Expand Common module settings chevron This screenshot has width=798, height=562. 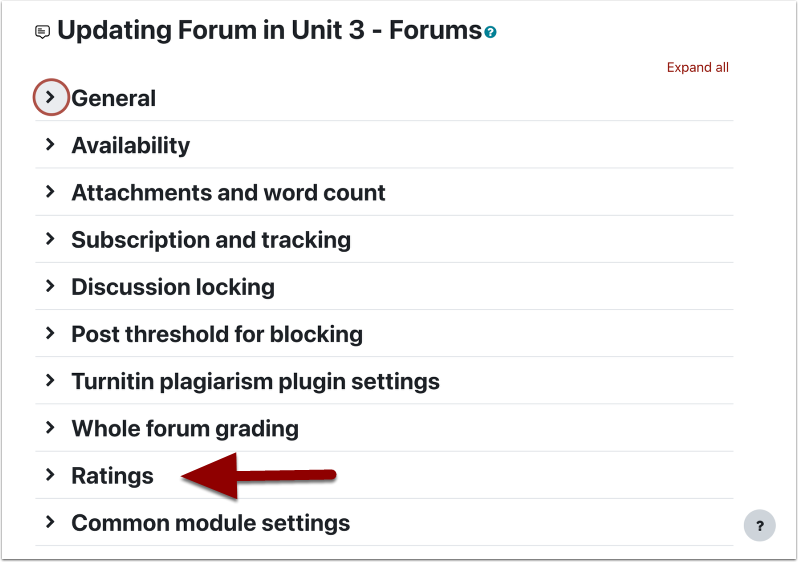pyautogui.click(x=50, y=522)
